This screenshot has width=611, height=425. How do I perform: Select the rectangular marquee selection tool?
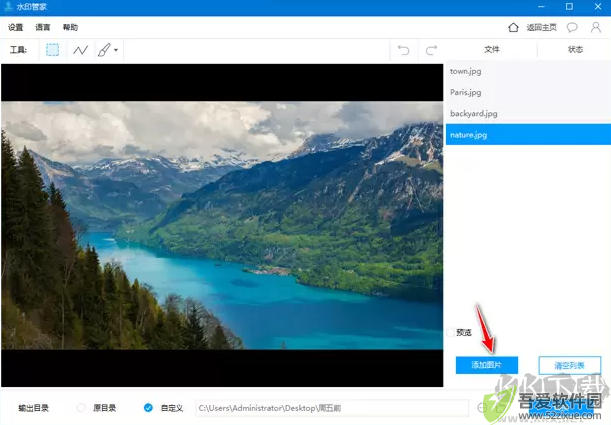[53, 50]
